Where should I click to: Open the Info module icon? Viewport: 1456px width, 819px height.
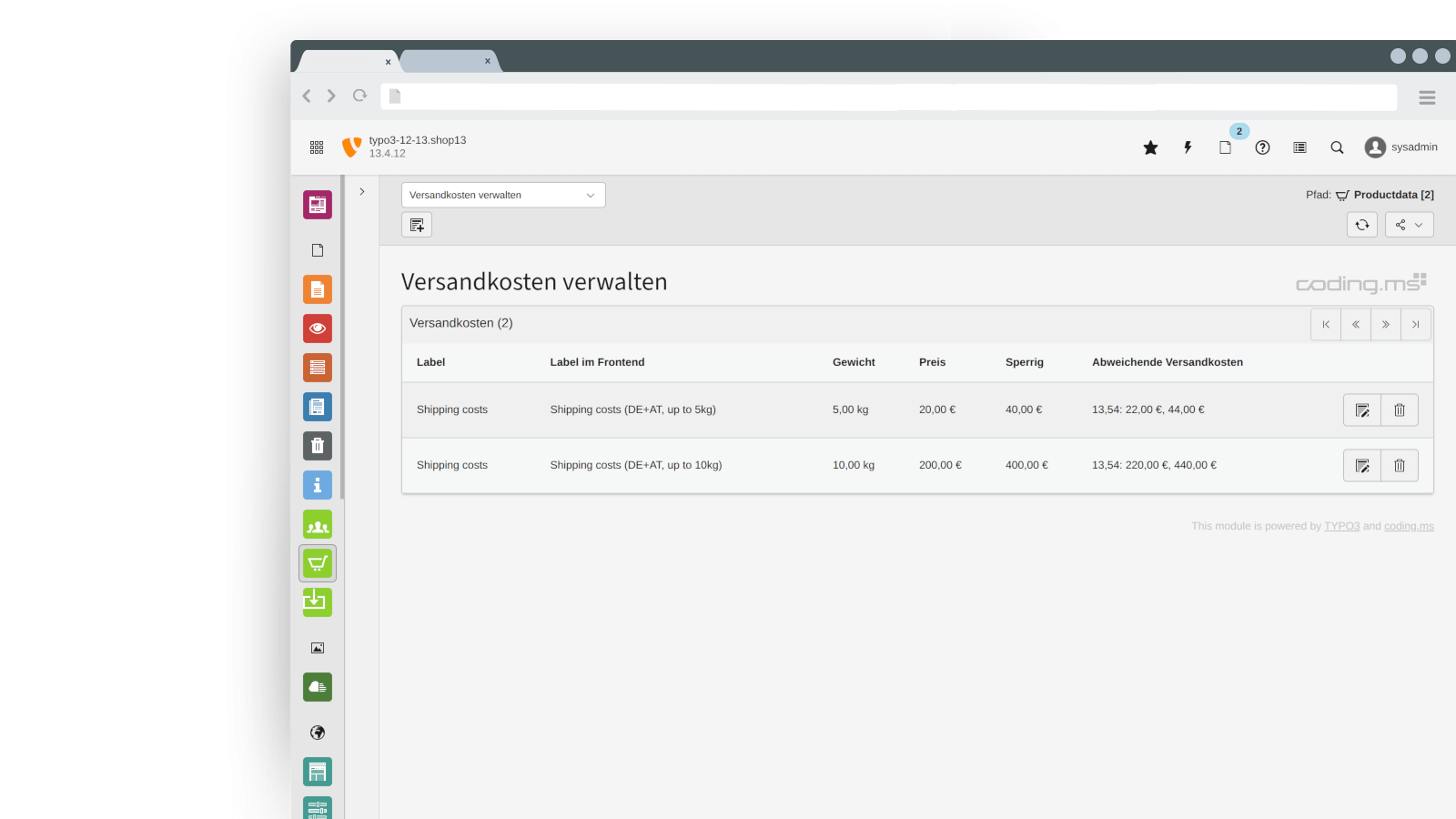point(318,485)
